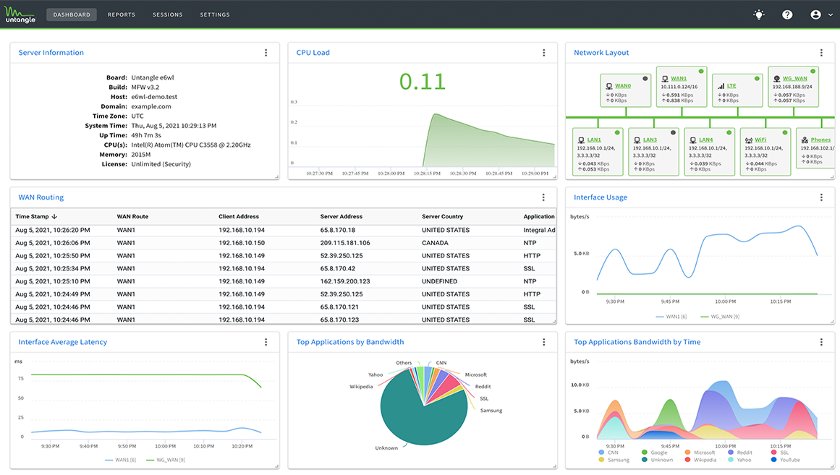The height and width of the screenshot is (475, 840).
Task: Click the Yahoo legend color dot
Action: [x=731, y=460]
